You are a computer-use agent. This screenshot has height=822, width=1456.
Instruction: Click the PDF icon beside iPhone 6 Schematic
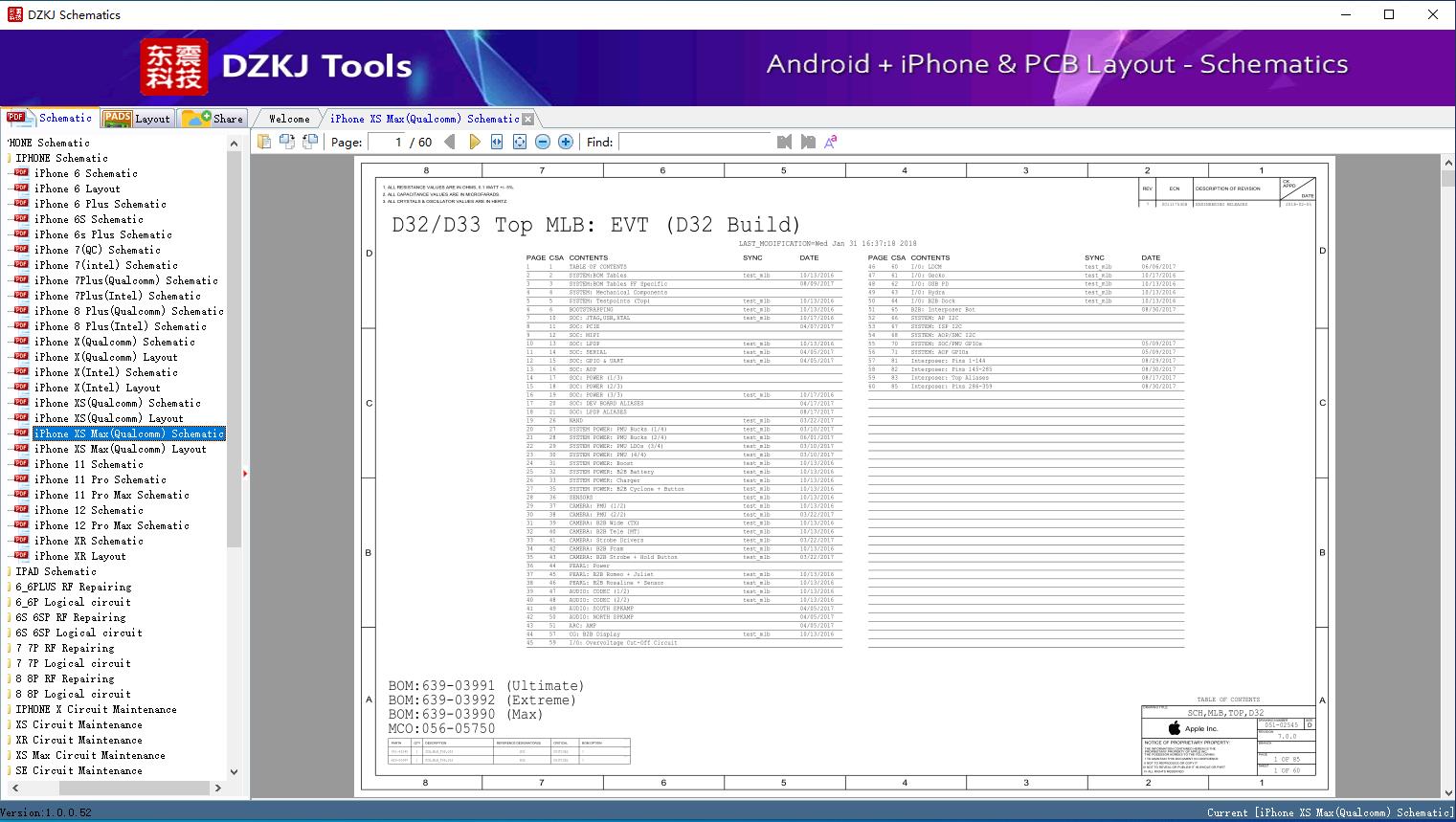point(21,173)
